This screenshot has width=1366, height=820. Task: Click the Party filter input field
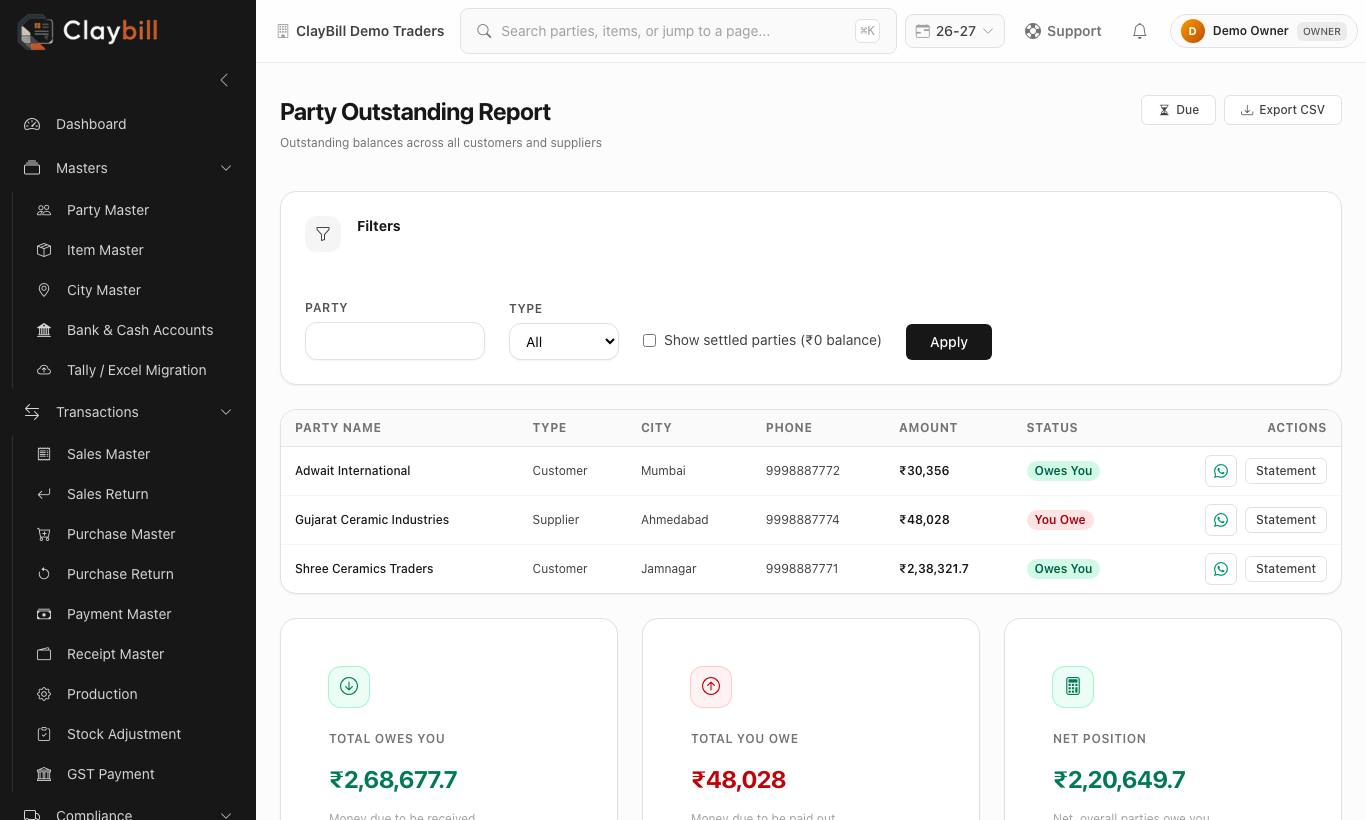tap(395, 341)
